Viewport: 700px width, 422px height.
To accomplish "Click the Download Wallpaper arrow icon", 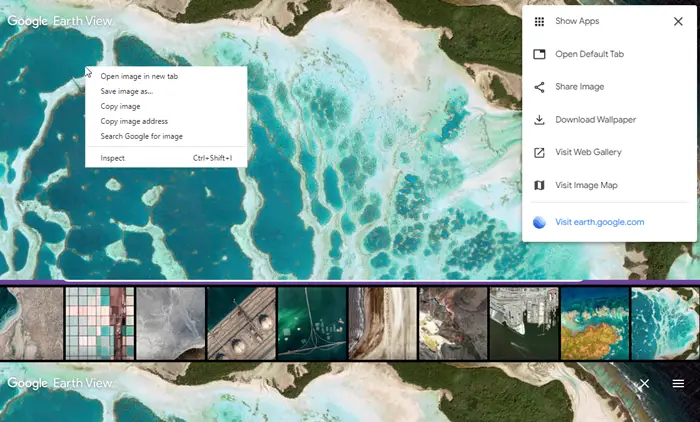I will 539,120.
